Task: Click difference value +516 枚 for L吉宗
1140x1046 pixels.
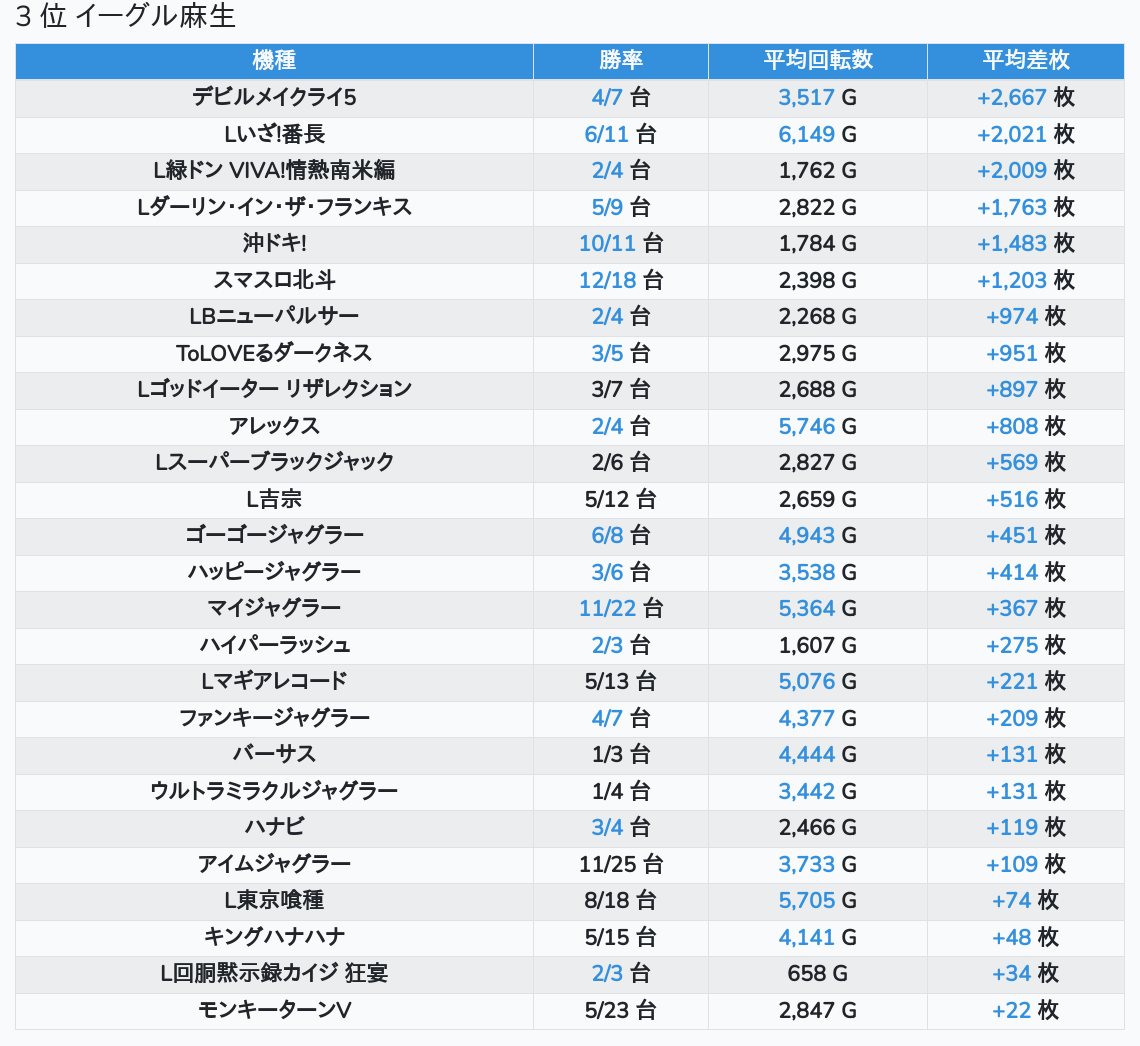Action: 1025,499
